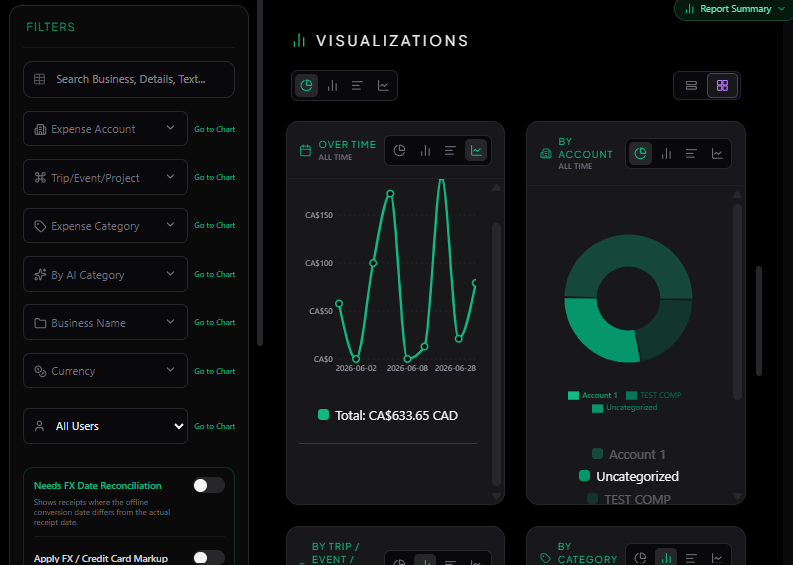This screenshot has height=565, width=793.
Task: Select the global vertical bar chart icon
Action: (332, 85)
